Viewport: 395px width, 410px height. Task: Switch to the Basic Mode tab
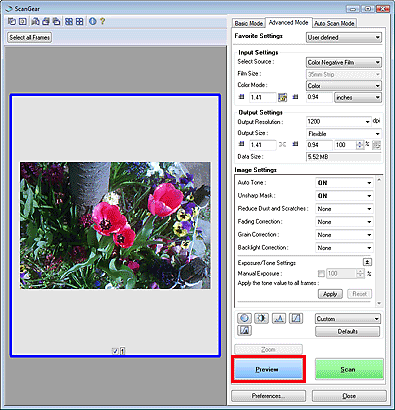tap(249, 23)
